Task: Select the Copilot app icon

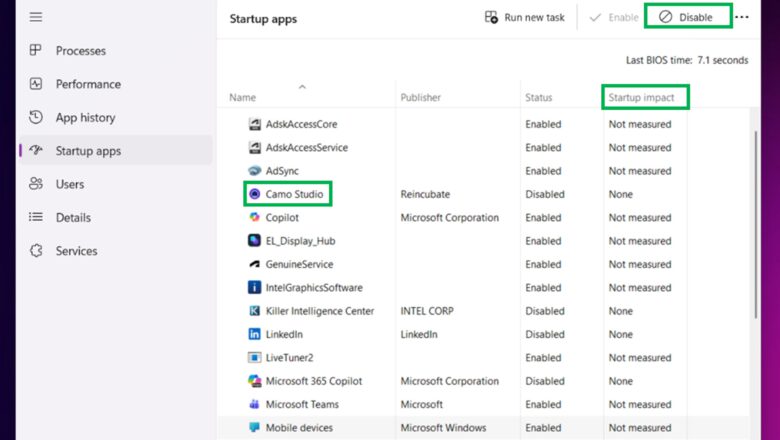Action: click(x=254, y=217)
